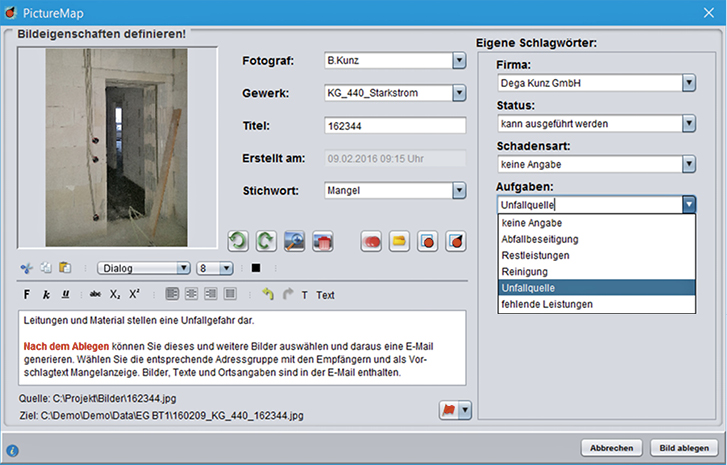Image resolution: width=727 pixels, height=465 pixels.
Task: Select highlighted 'Unfallquelle' list entry
Action: click(597, 288)
